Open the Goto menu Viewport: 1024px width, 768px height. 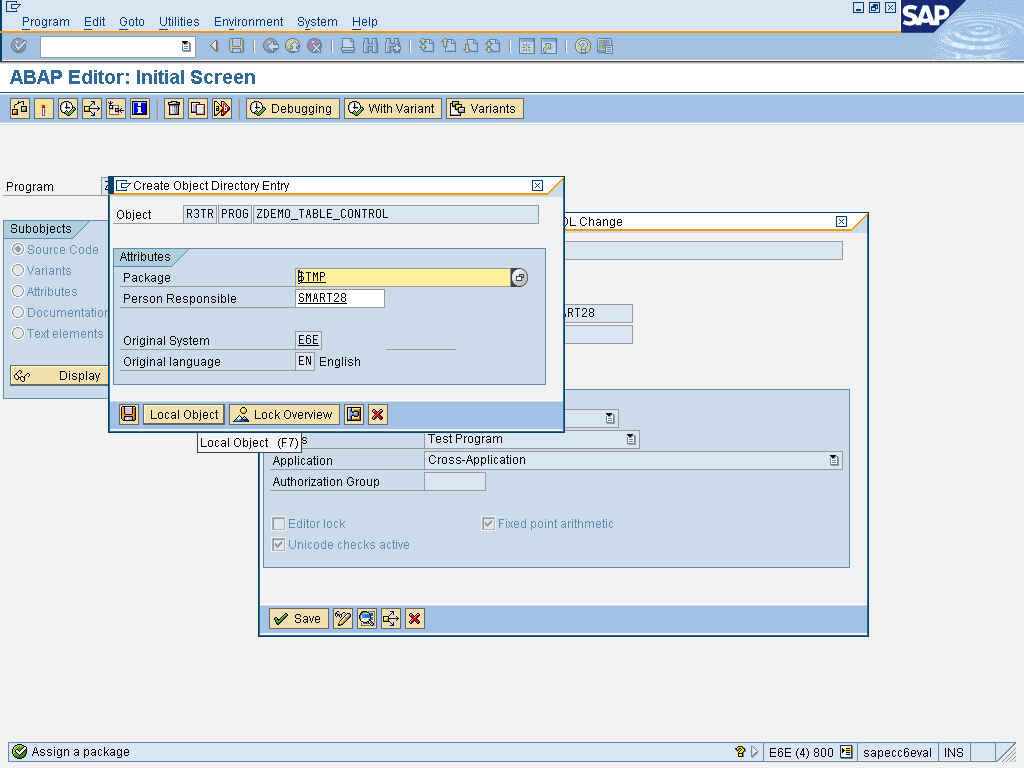tap(132, 22)
